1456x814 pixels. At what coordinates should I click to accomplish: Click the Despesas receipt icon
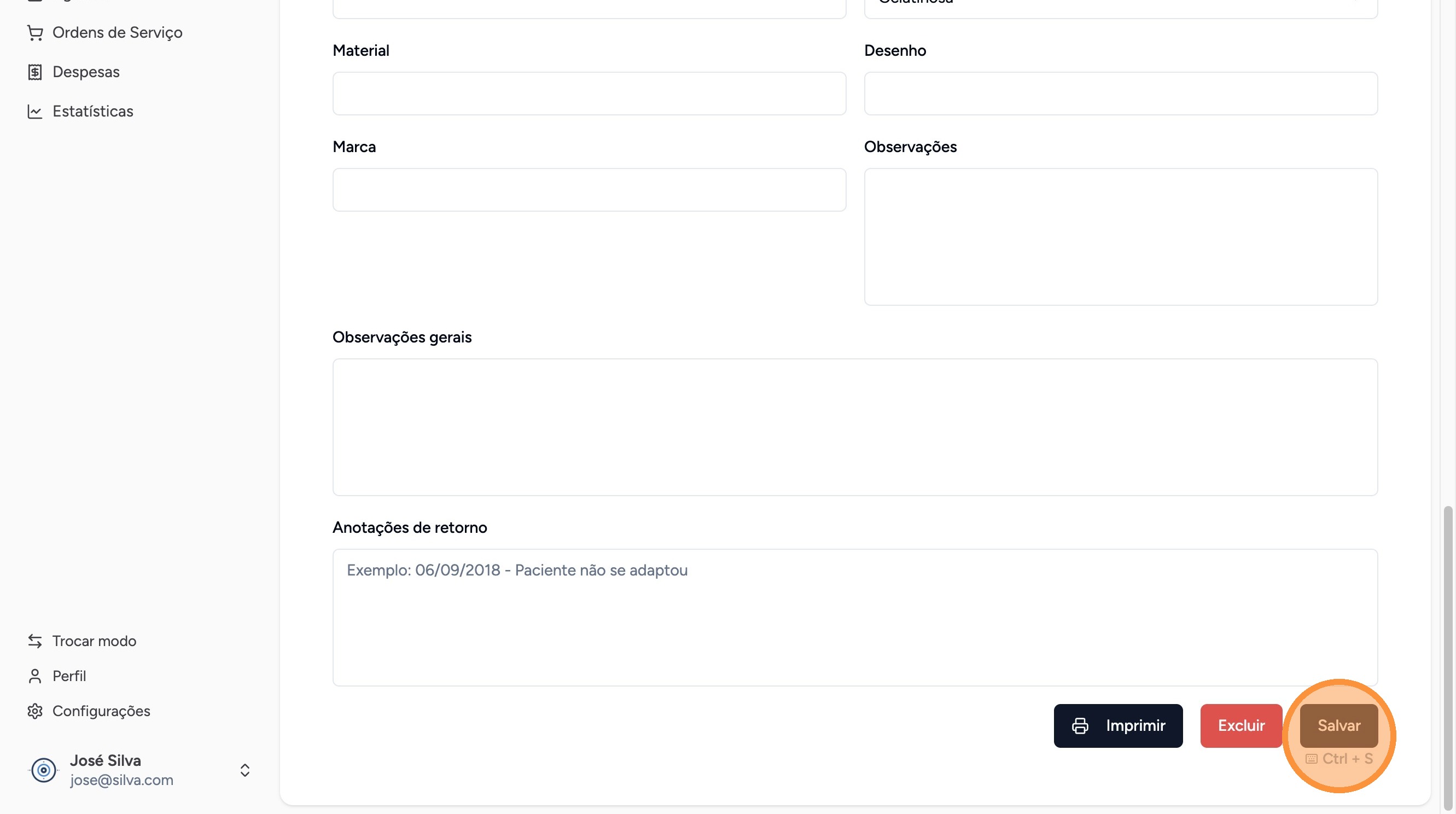(35, 72)
